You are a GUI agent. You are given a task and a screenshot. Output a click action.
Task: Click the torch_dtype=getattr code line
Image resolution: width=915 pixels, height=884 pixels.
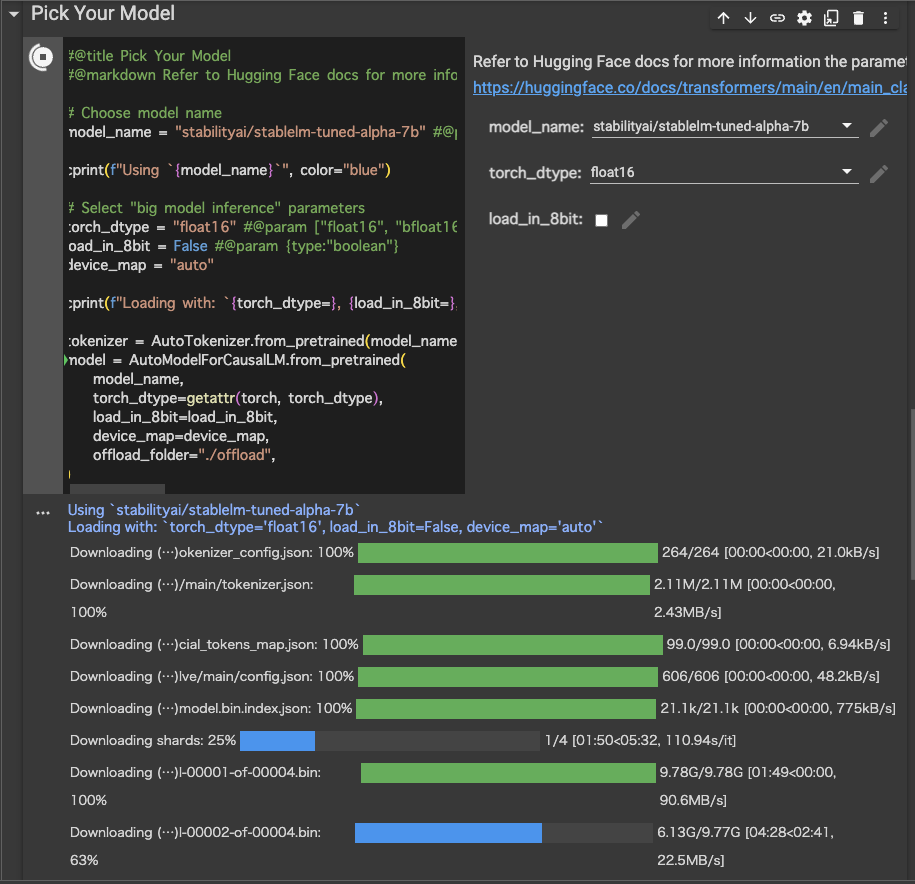238,398
